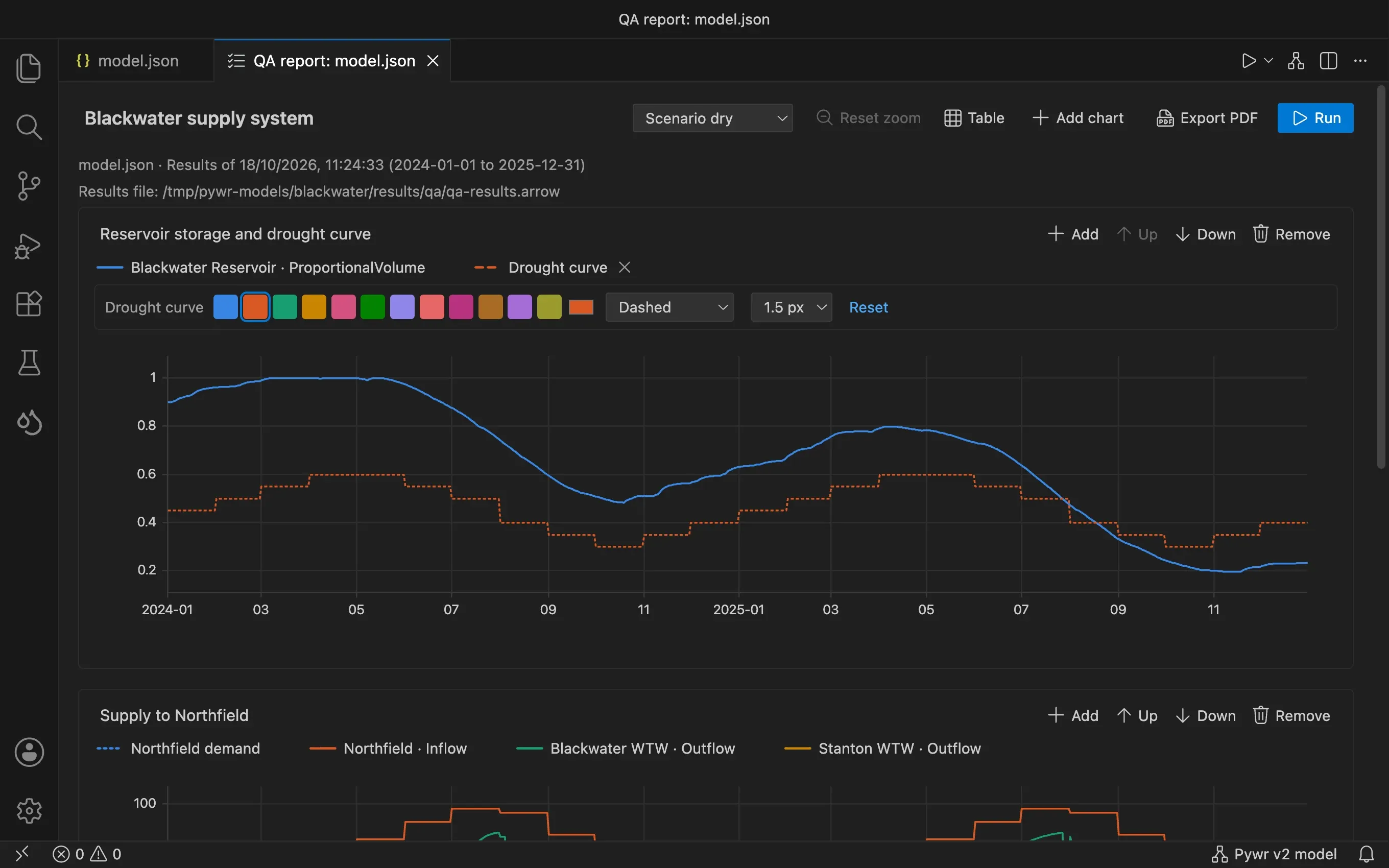Open errors and warnings count in status bar
Image resolution: width=1389 pixels, height=868 pixels.
click(87, 854)
